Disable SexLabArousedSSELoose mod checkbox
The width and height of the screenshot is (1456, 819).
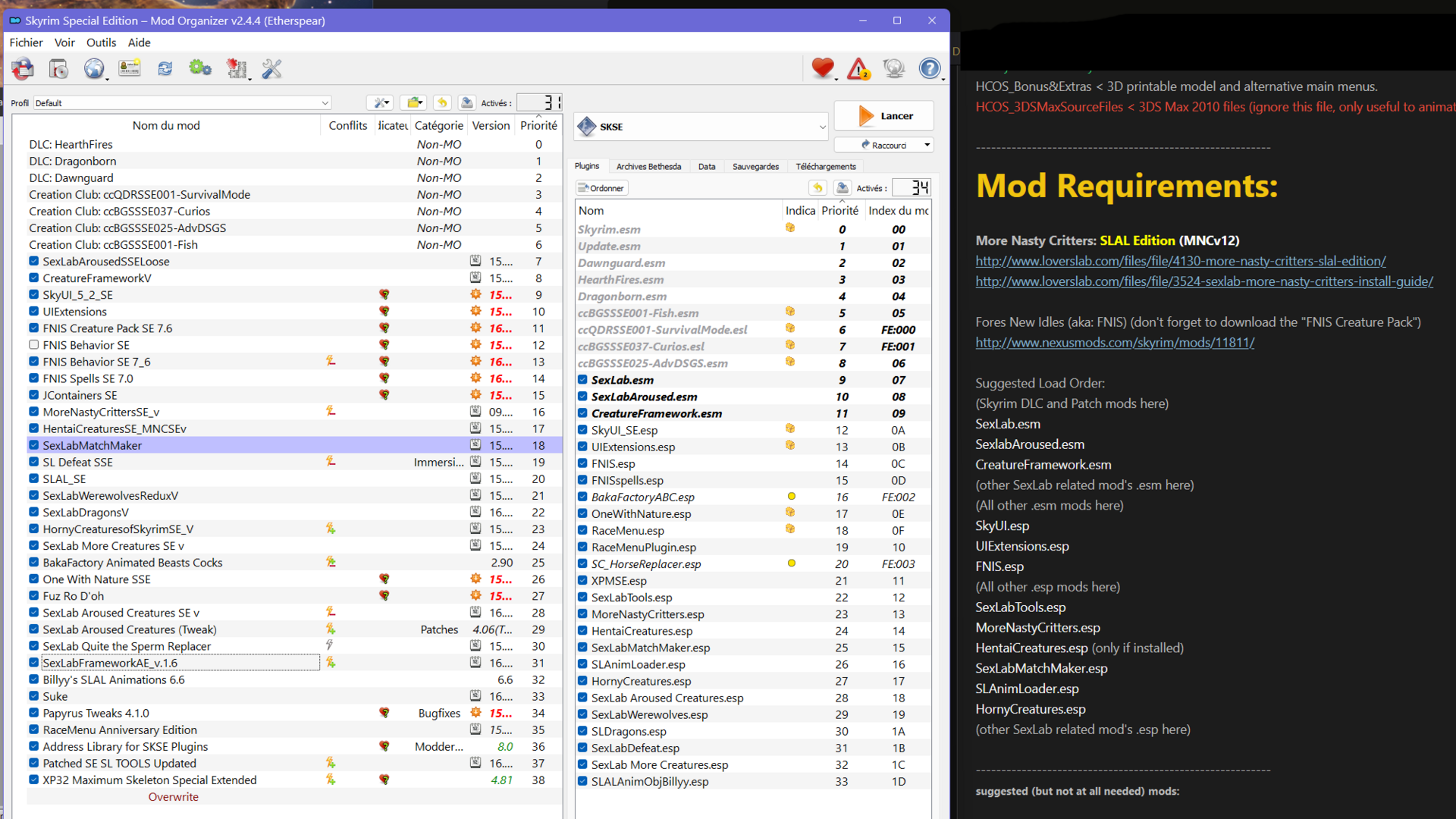[33, 262]
